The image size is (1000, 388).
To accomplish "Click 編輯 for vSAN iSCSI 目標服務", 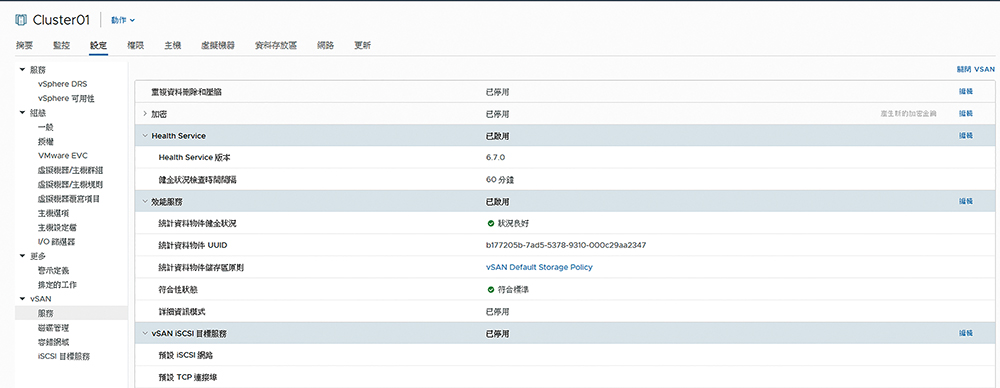I will [966, 333].
